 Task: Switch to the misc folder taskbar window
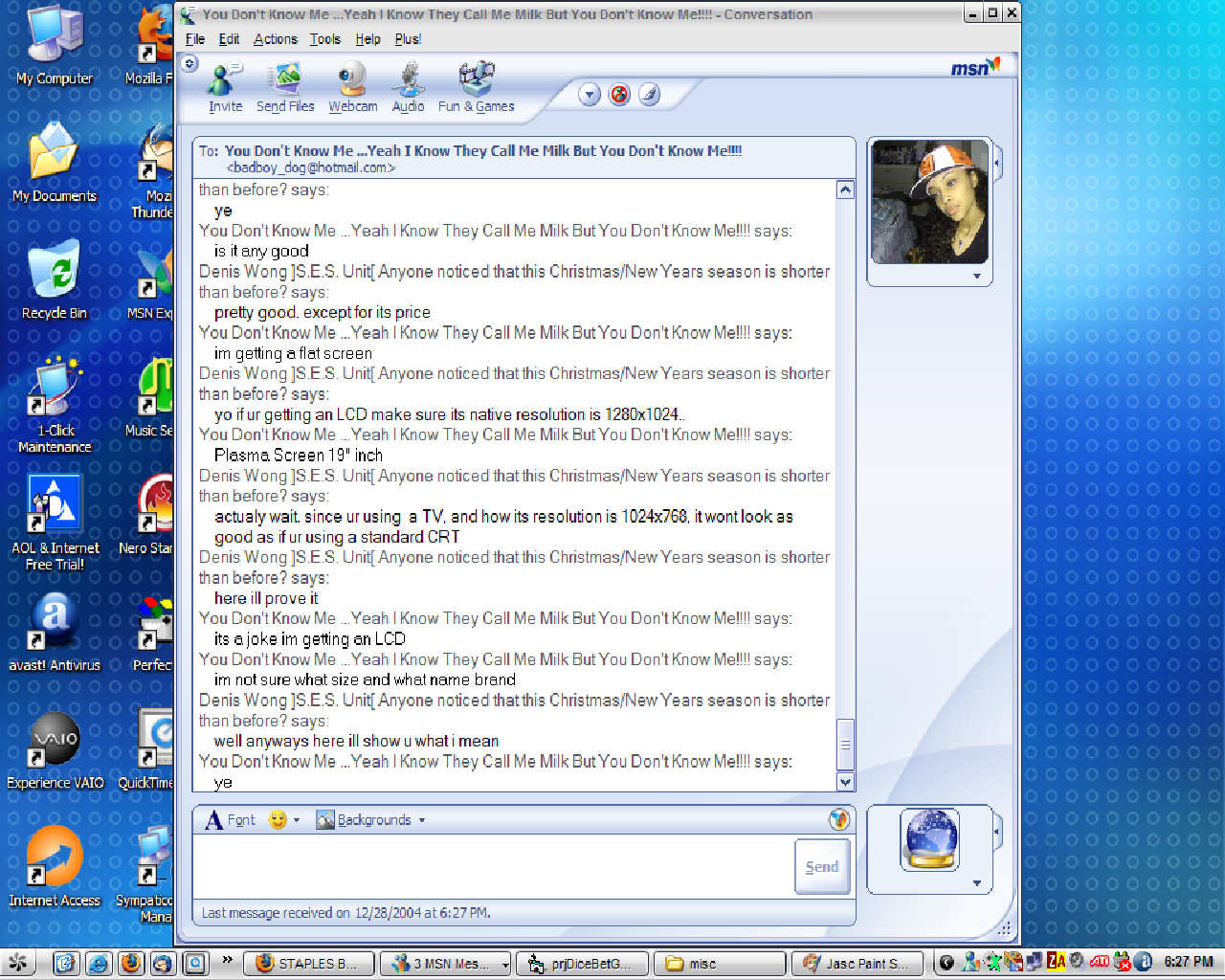pyautogui.click(x=720, y=964)
